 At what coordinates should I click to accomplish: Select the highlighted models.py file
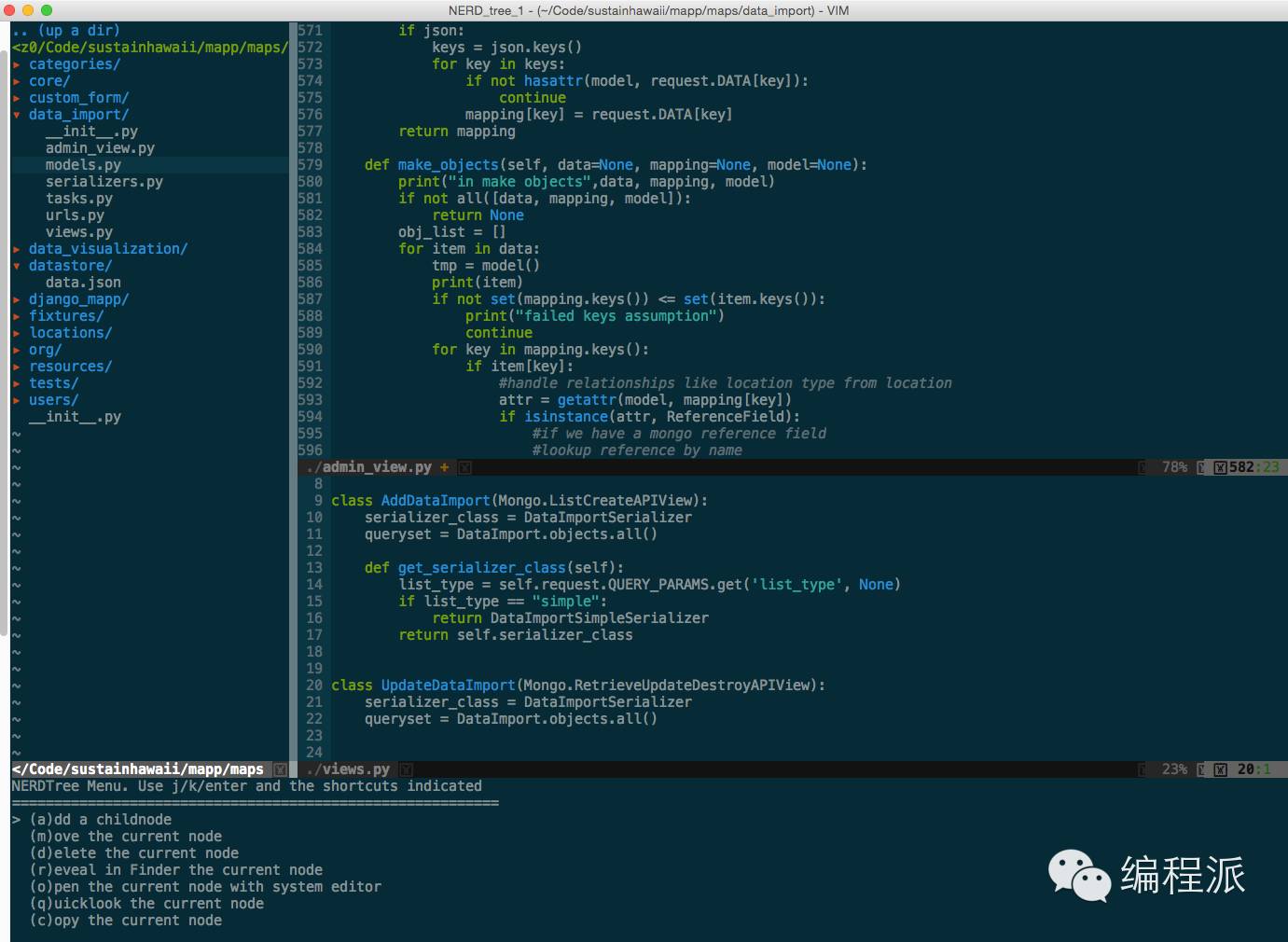click(83, 165)
